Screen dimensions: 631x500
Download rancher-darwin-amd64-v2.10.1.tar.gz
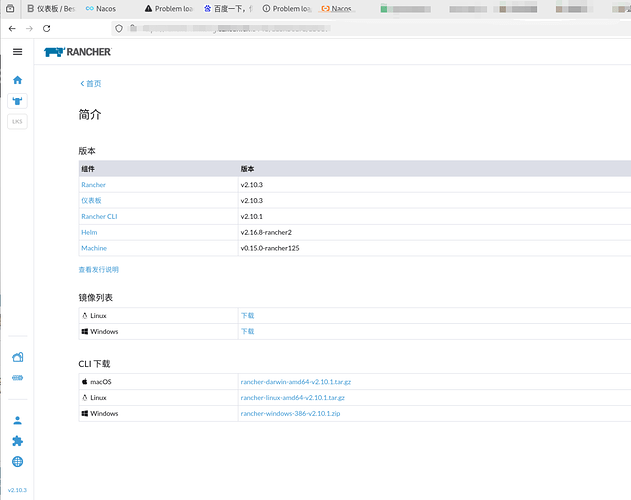(x=296, y=382)
